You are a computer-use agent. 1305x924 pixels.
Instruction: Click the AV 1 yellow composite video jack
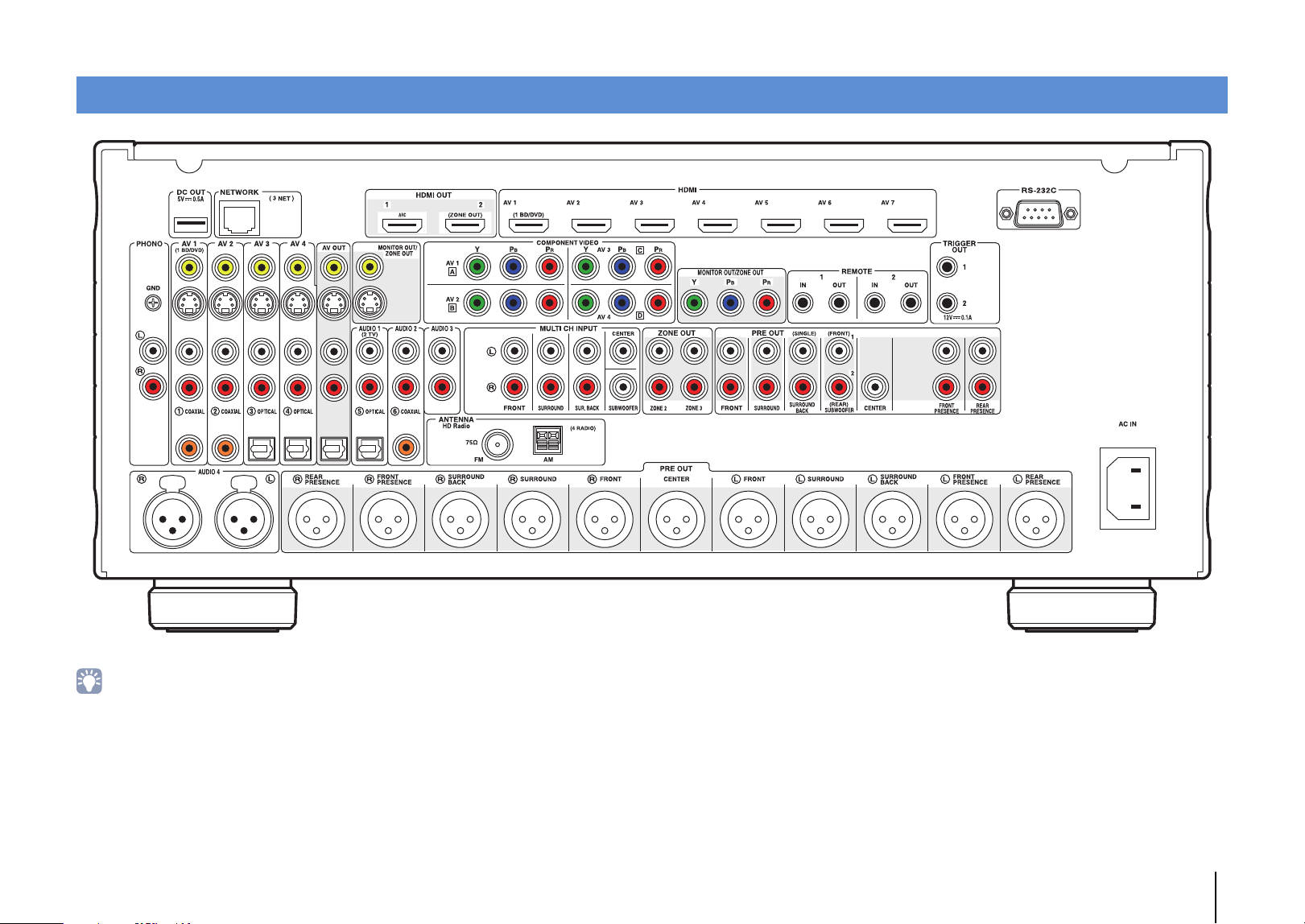189,267
